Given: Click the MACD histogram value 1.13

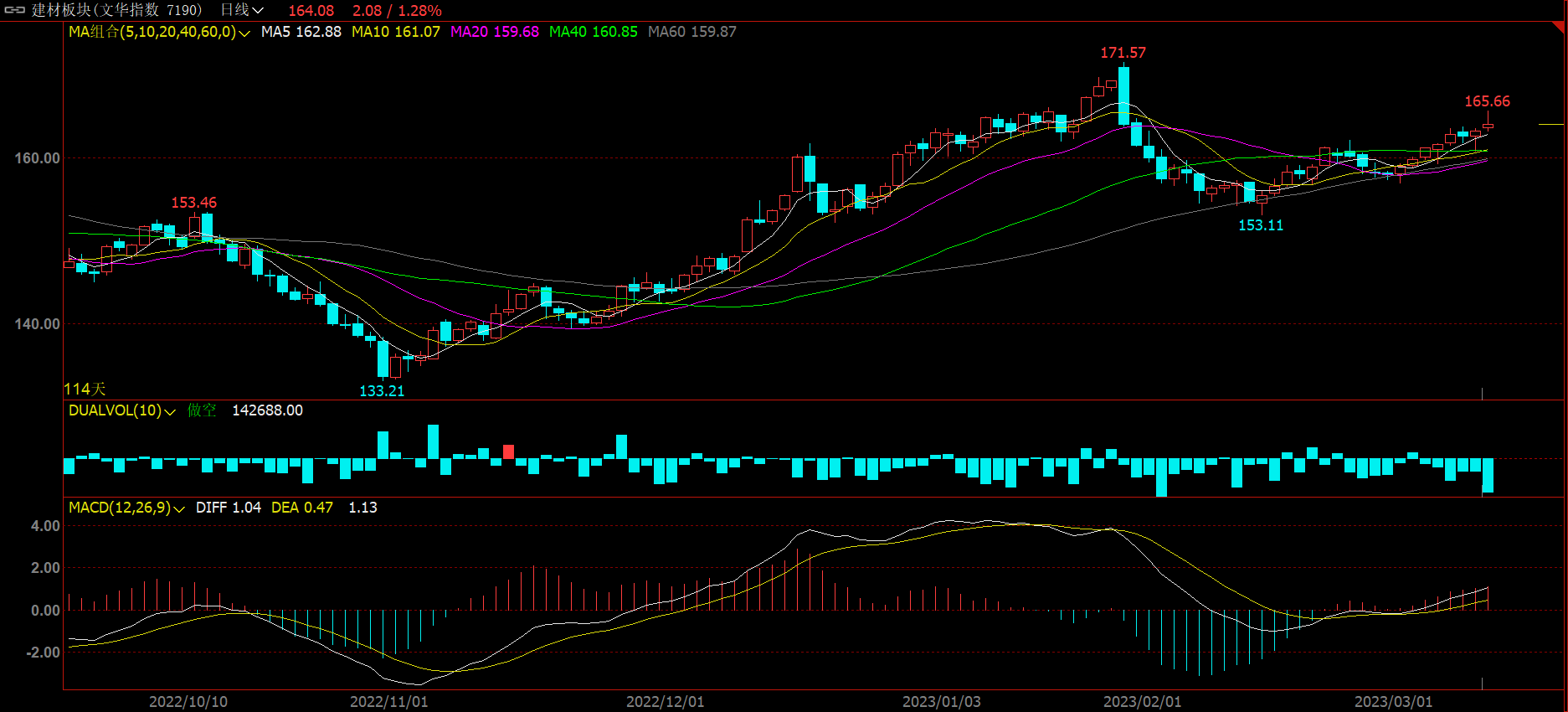Looking at the screenshot, I should [362, 508].
